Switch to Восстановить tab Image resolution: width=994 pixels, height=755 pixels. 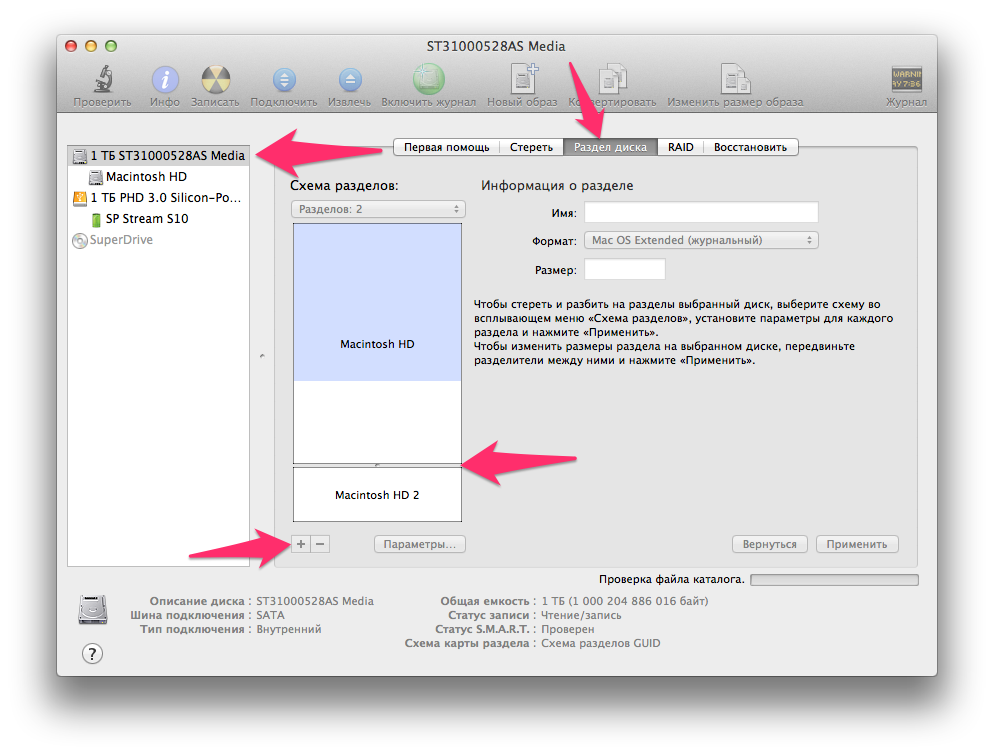point(751,147)
